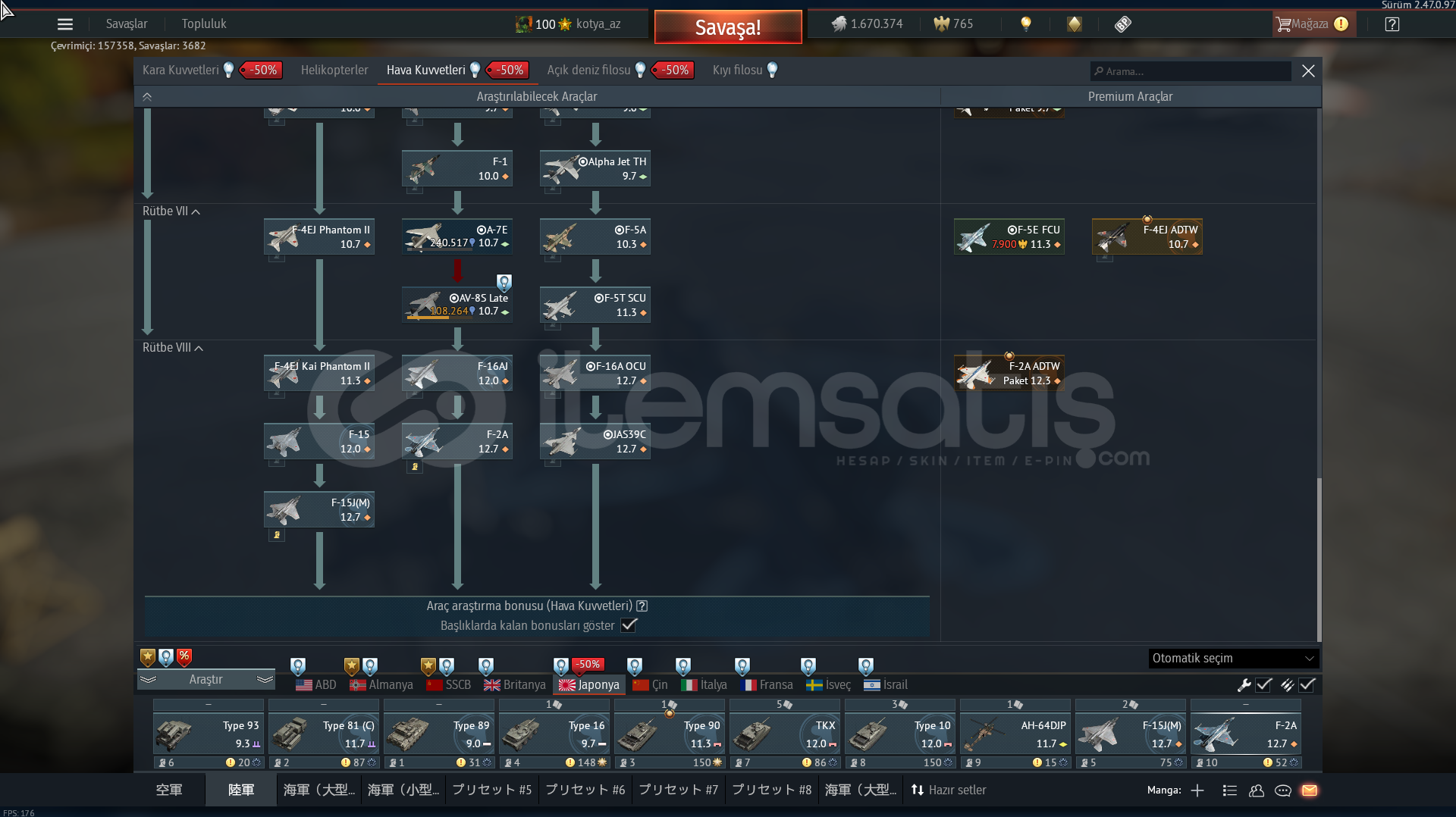Expand the Araştır dropdown panel
Screen dimensions: 1456x817
(206, 680)
